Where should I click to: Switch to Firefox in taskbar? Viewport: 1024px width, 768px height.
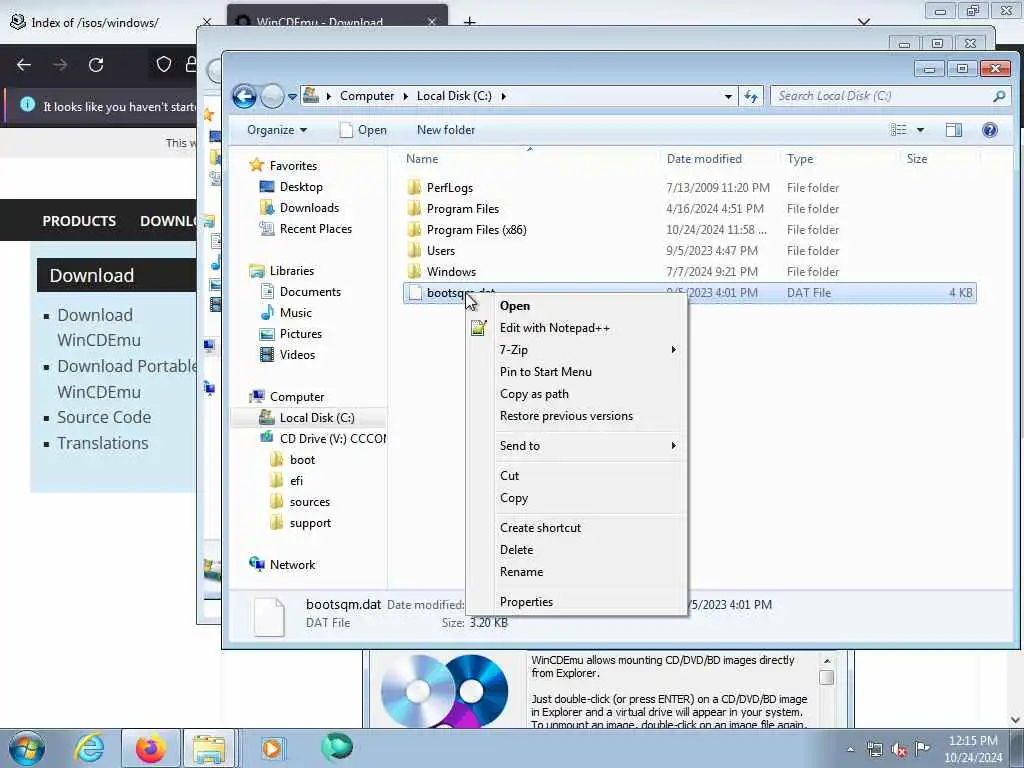click(x=150, y=748)
